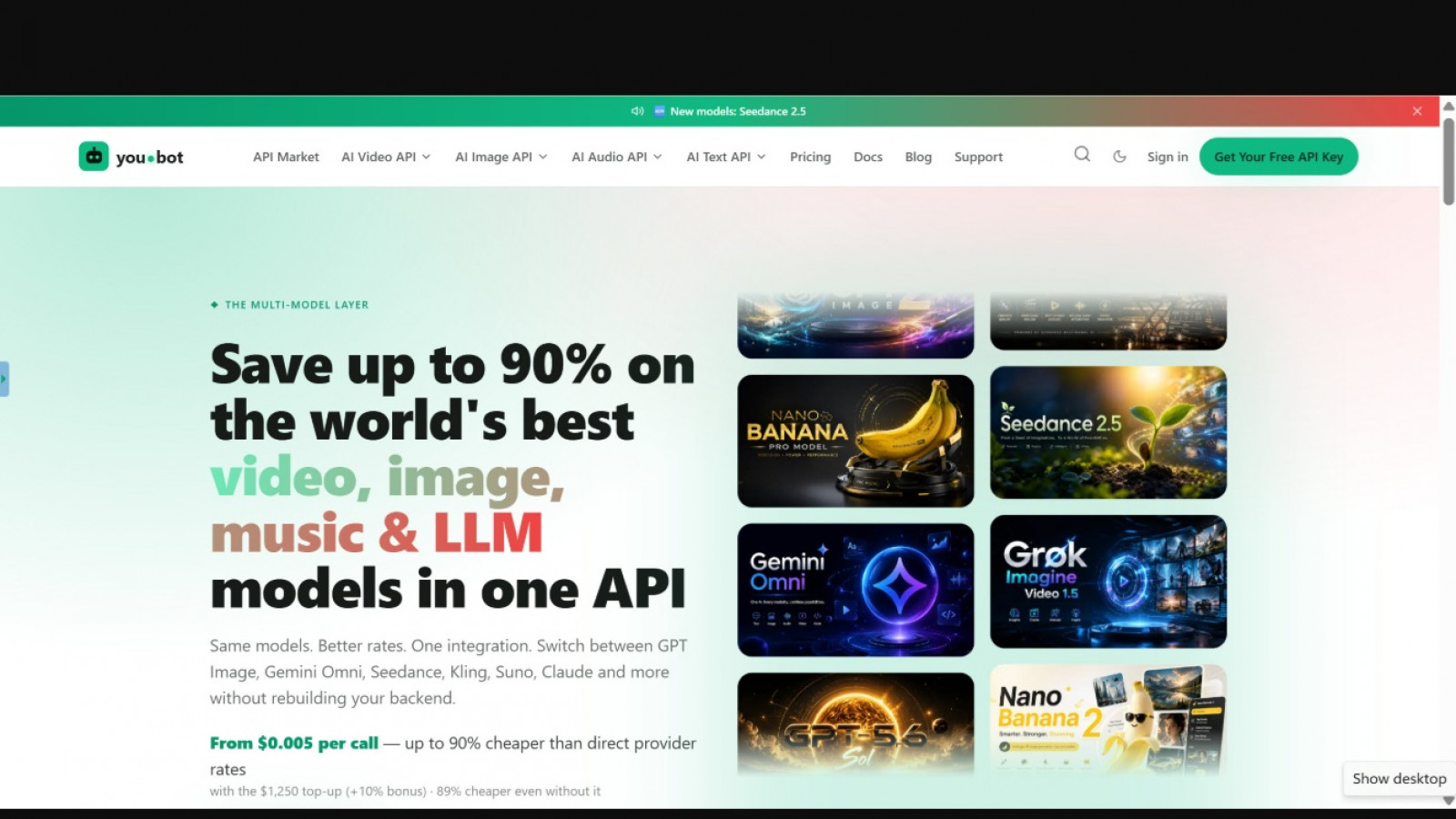Click the speaker icon in announcement banner
Screen dimensions: 1456x819
637,111
